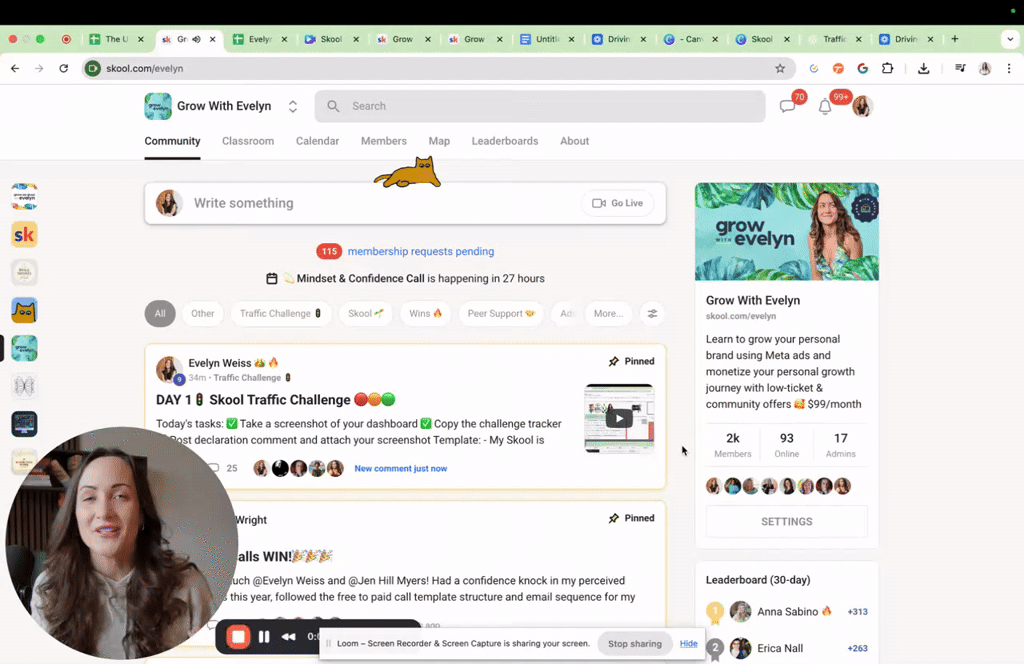Switch to the Community tab

[x=172, y=141]
